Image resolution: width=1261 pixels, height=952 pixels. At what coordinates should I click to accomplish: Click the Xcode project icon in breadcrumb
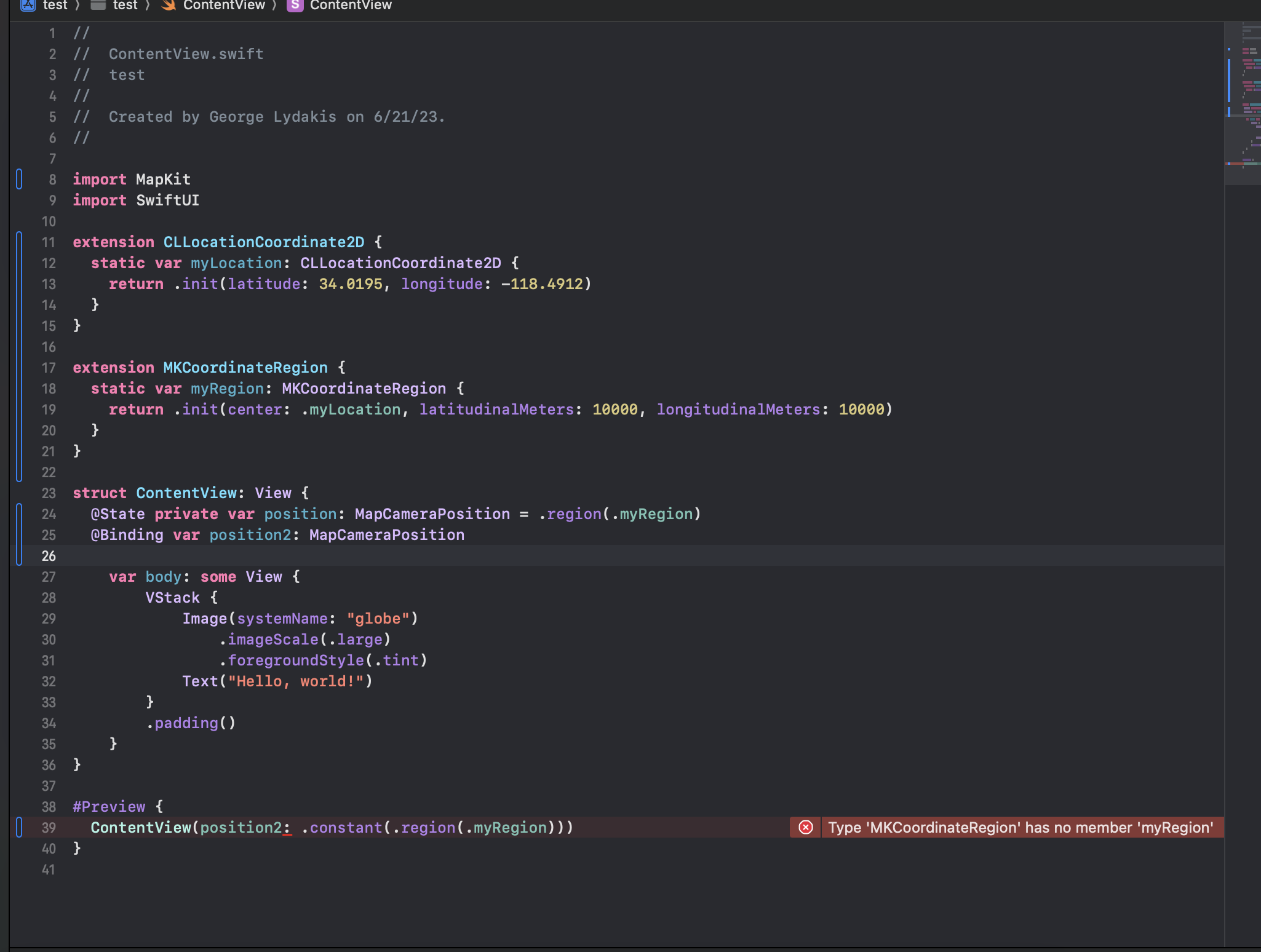pyautogui.click(x=28, y=5)
